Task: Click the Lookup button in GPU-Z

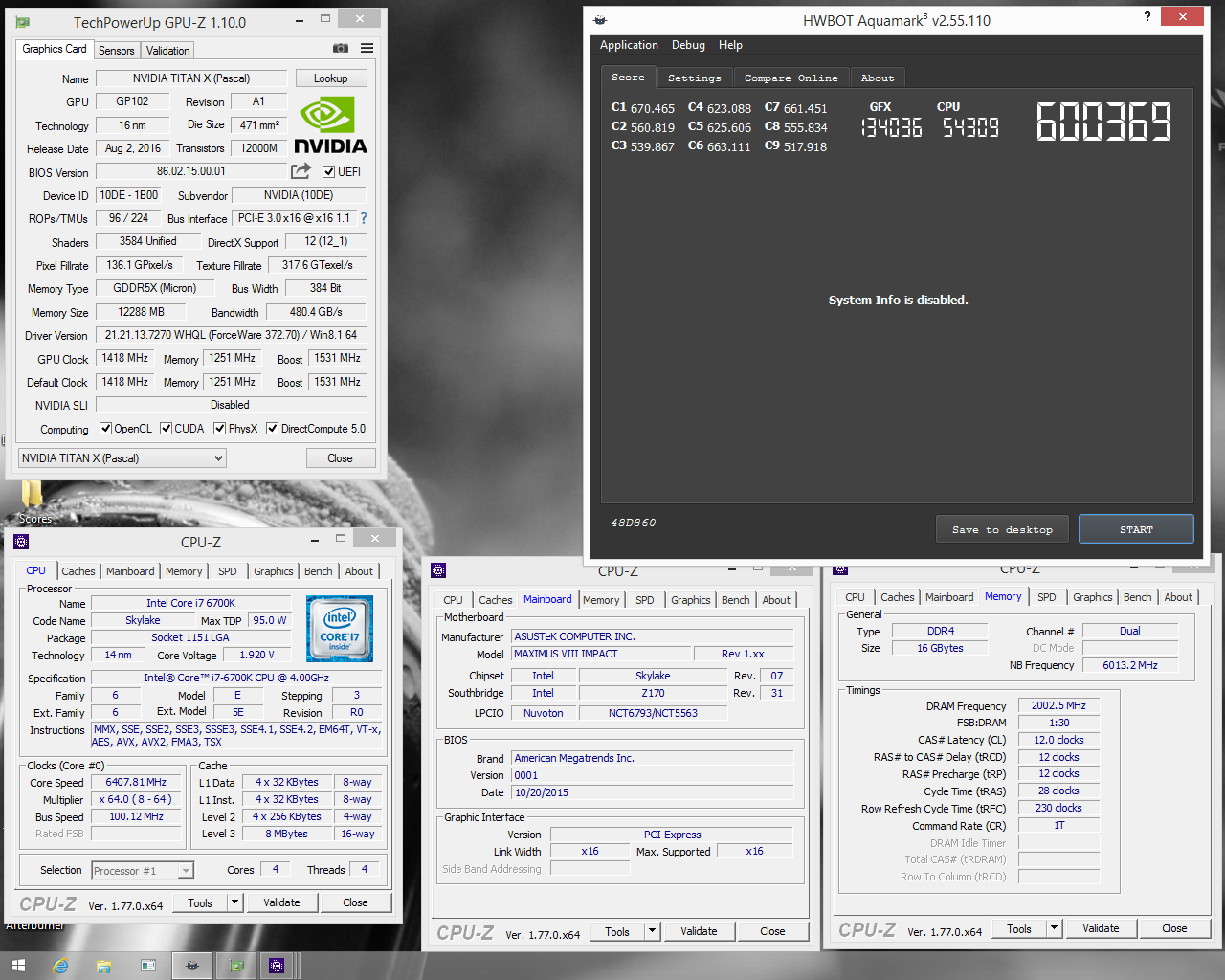Action: 330,78
